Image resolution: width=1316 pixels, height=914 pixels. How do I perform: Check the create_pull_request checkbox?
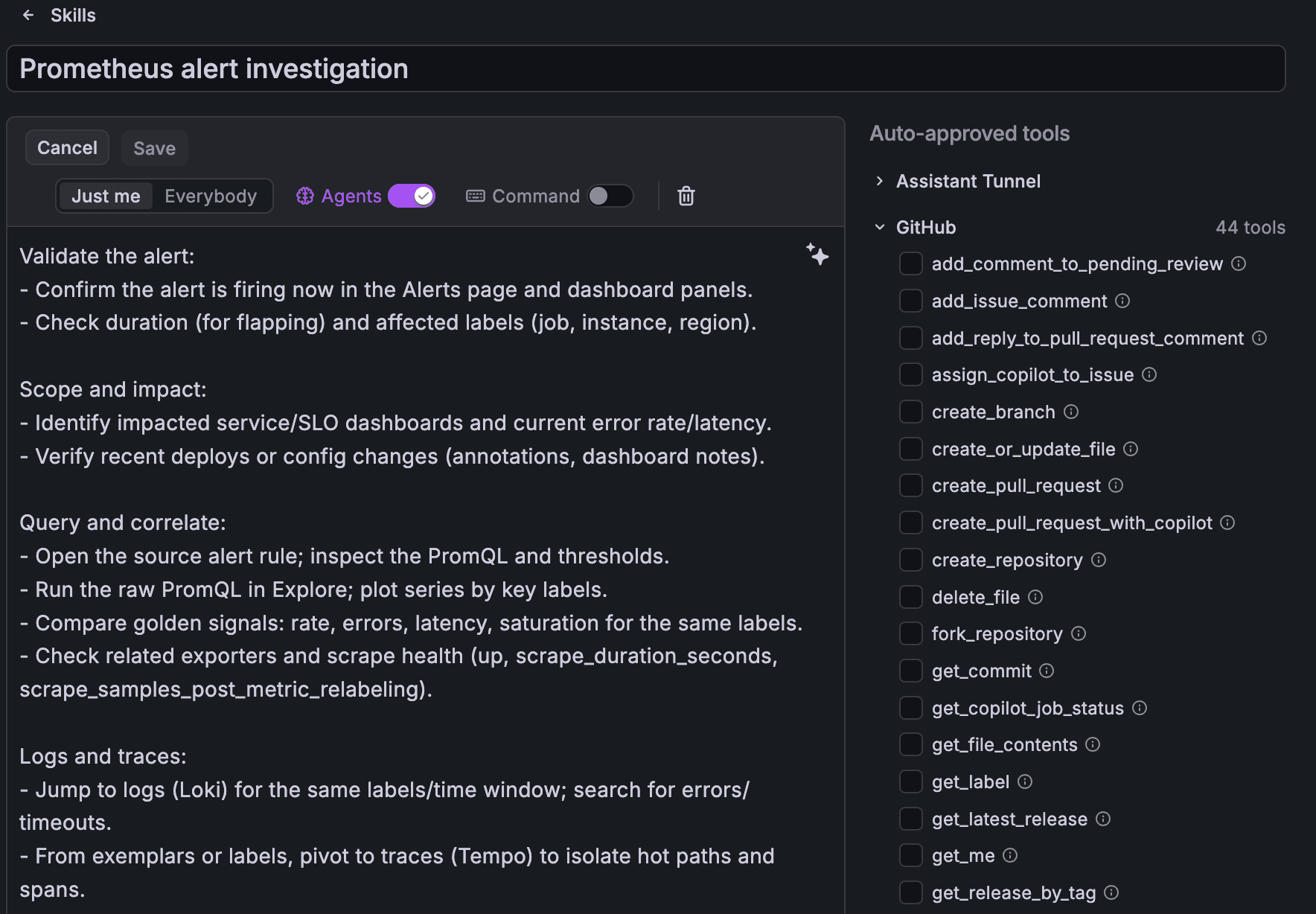(910, 485)
